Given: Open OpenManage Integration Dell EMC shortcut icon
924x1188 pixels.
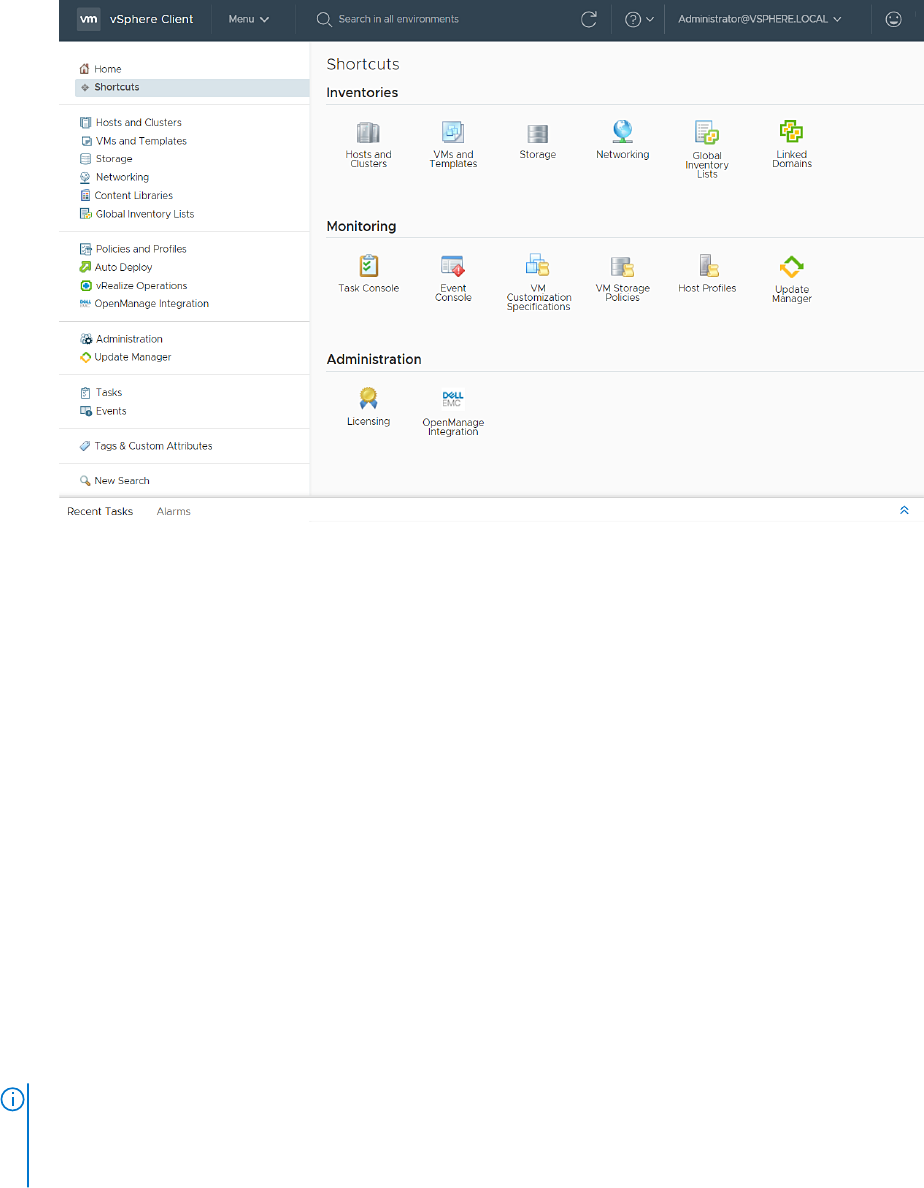Looking at the screenshot, I should tap(453, 399).
